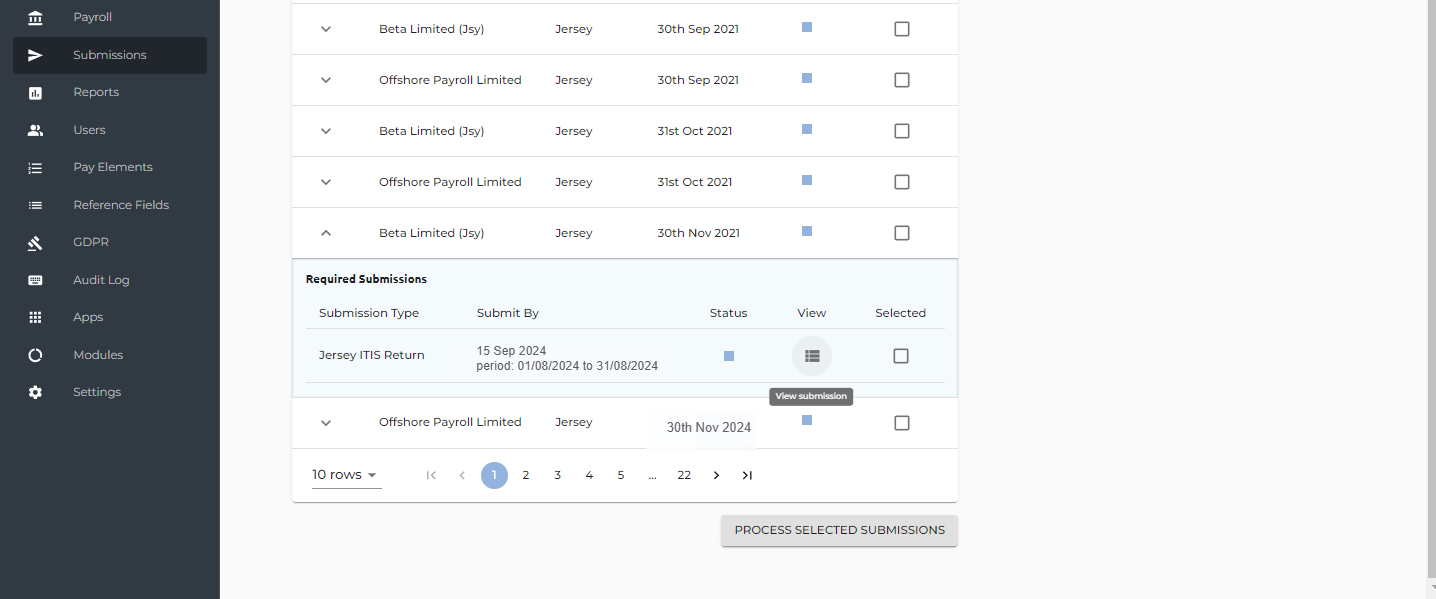This screenshot has height=599, width=1436.
Task: Open Reference Fields menu item
Action: point(110,205)
